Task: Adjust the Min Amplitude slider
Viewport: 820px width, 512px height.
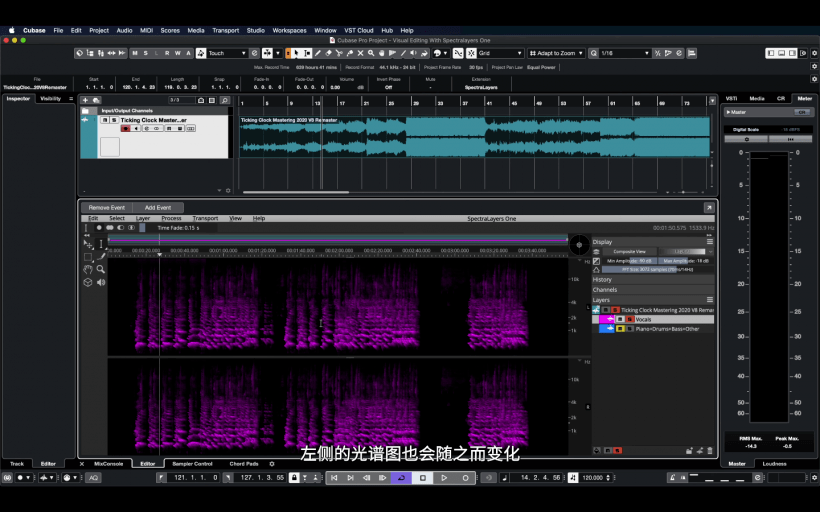Action: pos(630,261)
